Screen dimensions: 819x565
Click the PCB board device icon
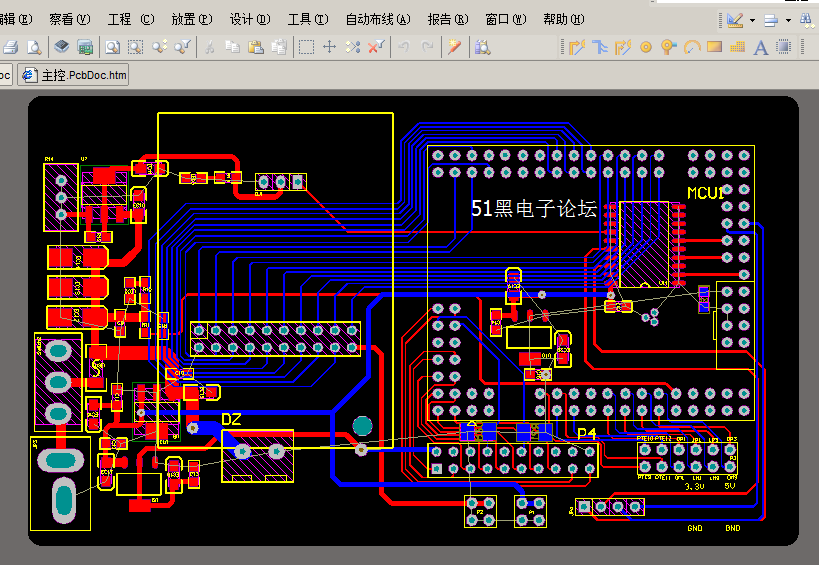click(x=85, y=48)
